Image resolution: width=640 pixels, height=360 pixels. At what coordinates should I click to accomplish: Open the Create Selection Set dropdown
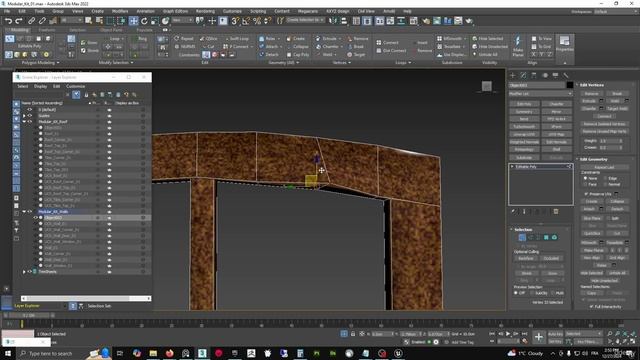coord(305,20)
